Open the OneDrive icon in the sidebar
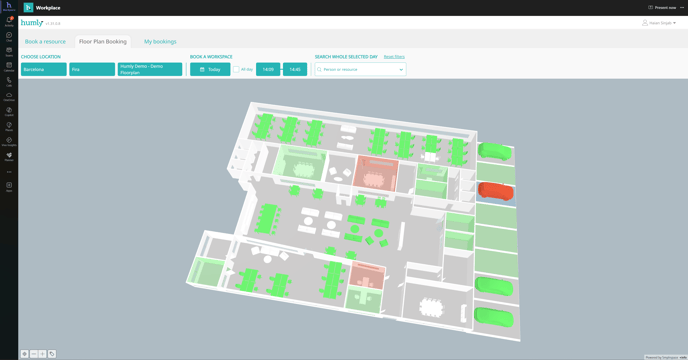Image resolution: width=688 pixels, height=360 pixels. point(9,97)
